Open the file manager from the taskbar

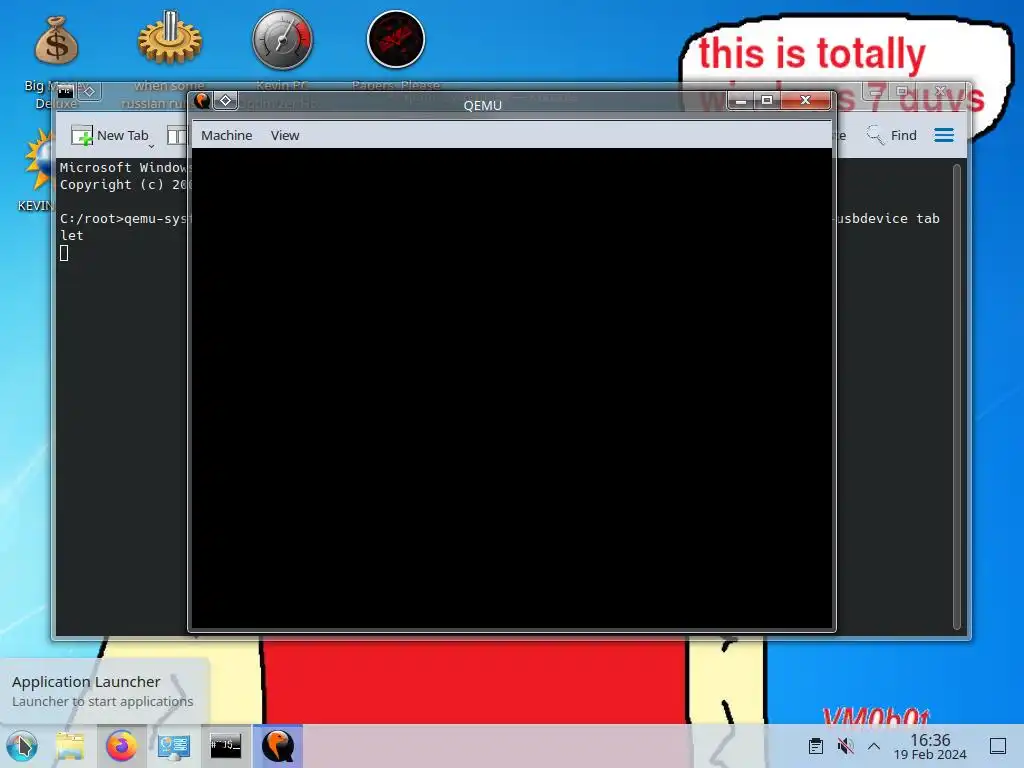pos(70,746)
